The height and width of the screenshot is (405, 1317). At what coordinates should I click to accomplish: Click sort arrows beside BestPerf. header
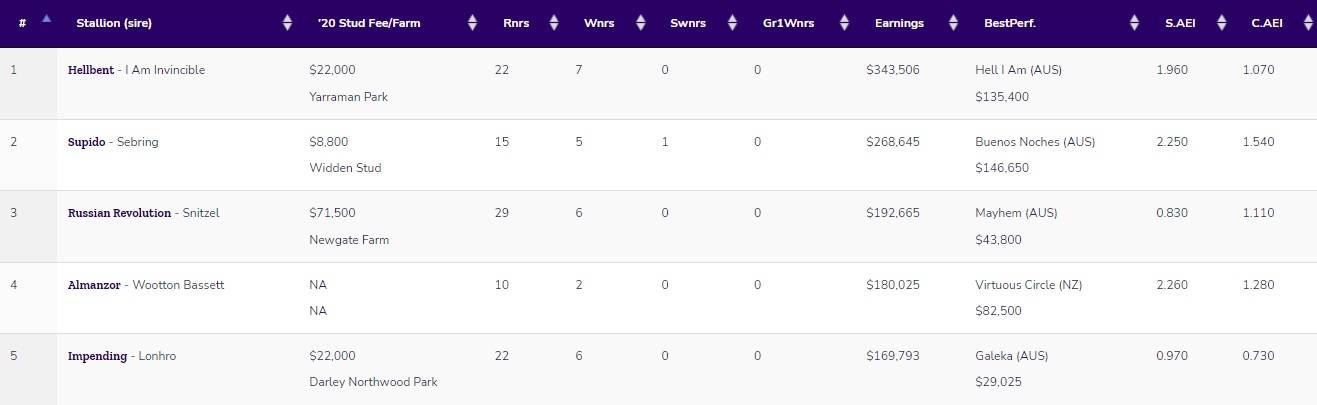(x=1134, y=22)
